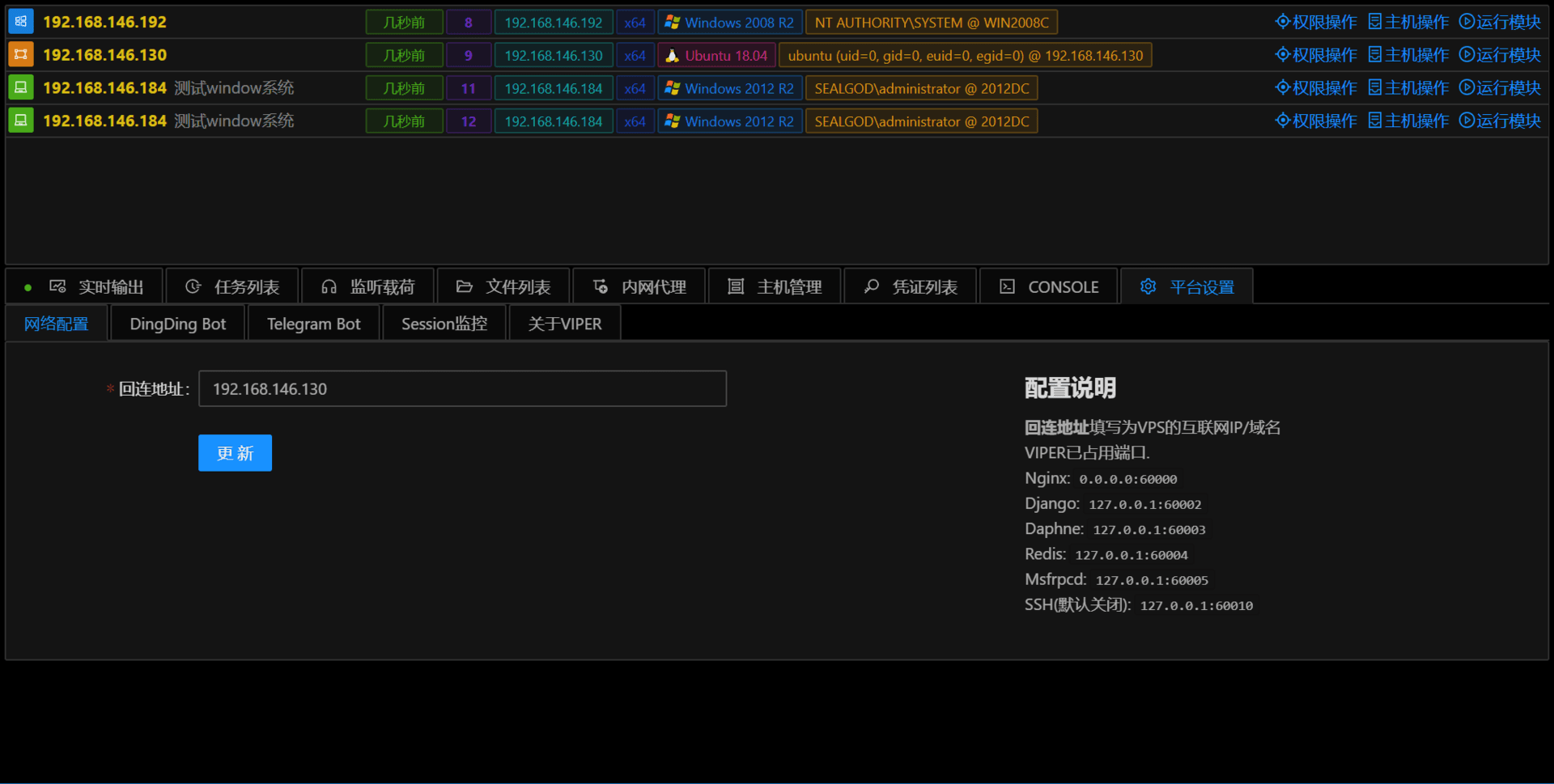Click 测试window系统 label in session 12 row
Image resolution: width=1554 pixels, height=784 pixels.
click(x=234, y=121)
